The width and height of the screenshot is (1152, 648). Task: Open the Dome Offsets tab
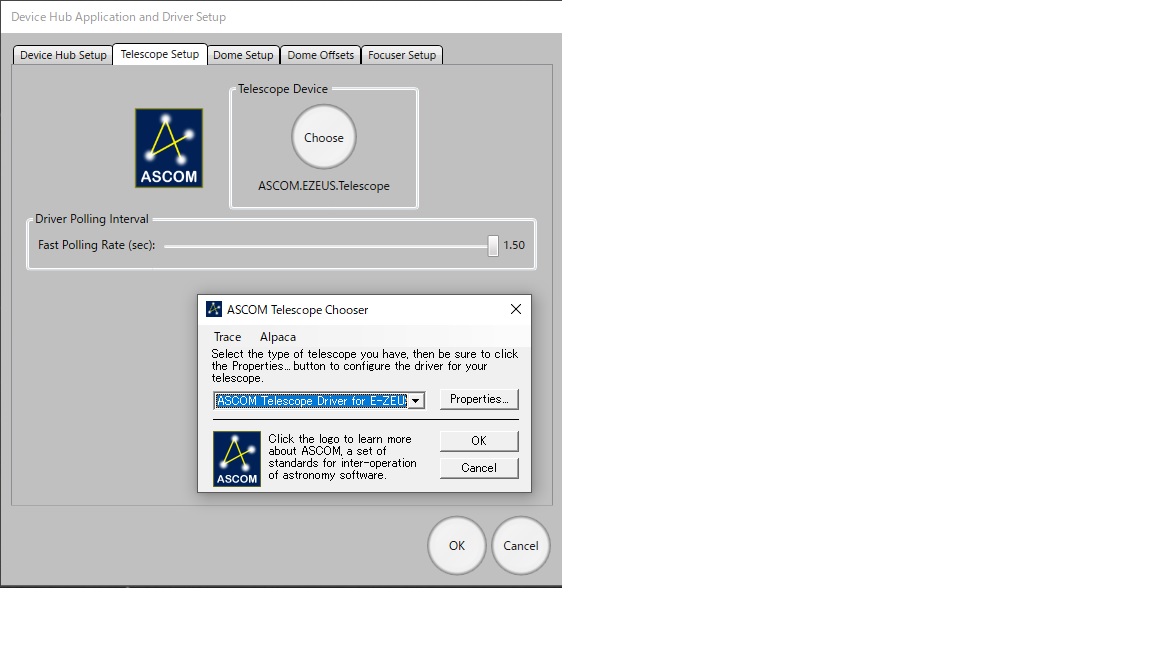click(x=320, y=55)
